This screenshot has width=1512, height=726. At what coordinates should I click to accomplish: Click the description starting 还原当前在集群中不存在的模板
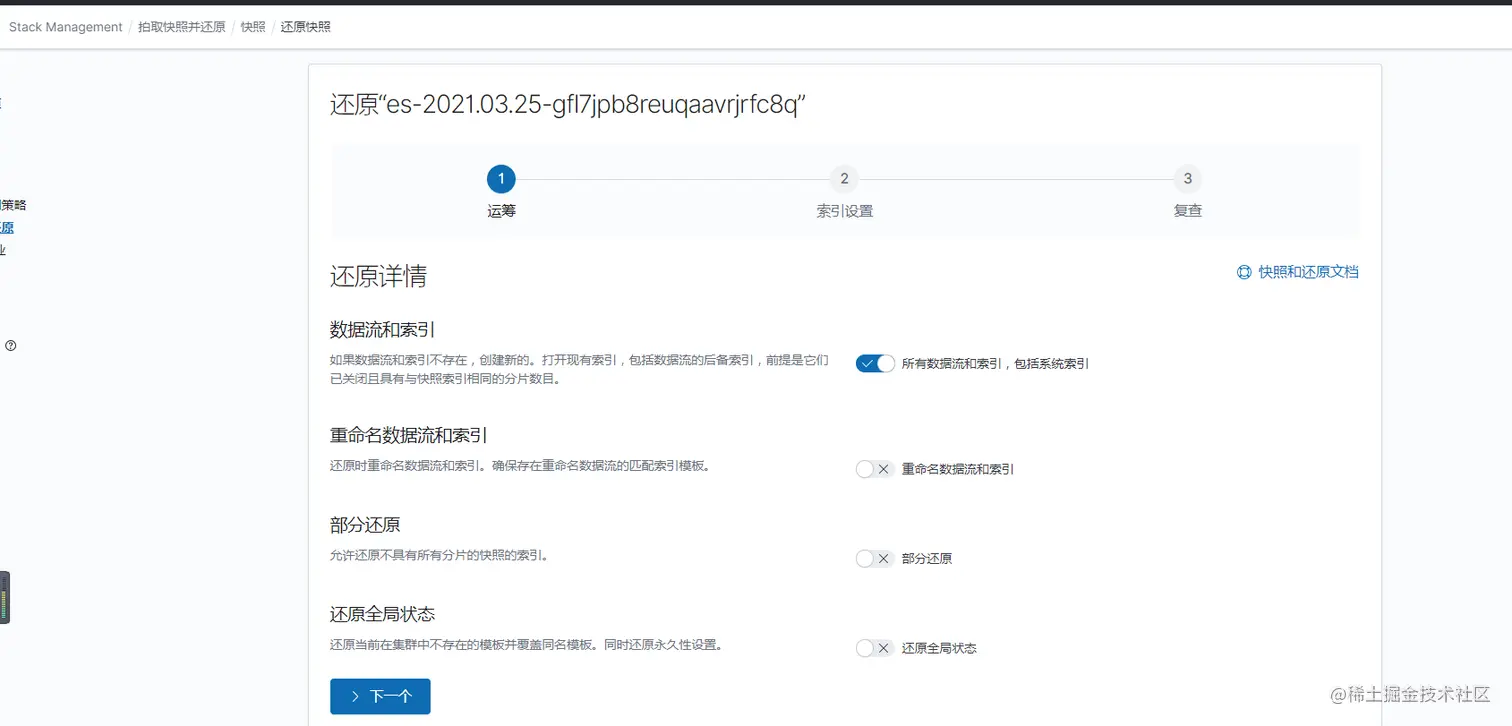coord(526,645)
